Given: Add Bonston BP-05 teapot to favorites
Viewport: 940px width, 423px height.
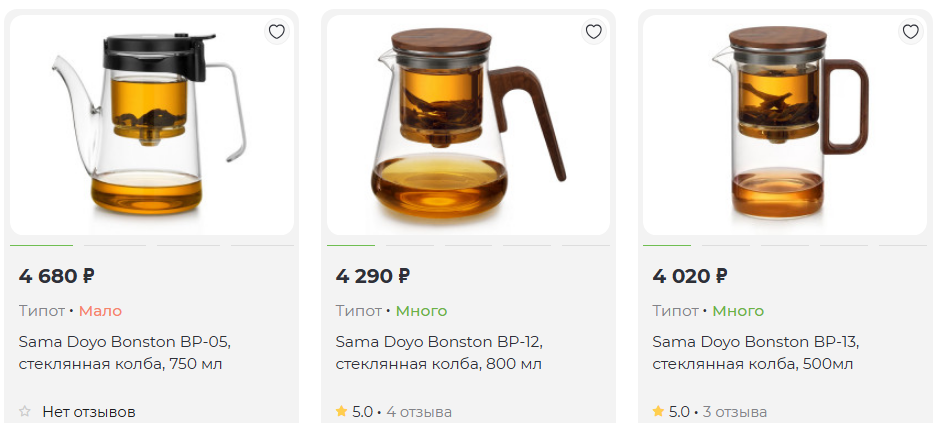Looking at the screenshot, I should coord(277,32).
